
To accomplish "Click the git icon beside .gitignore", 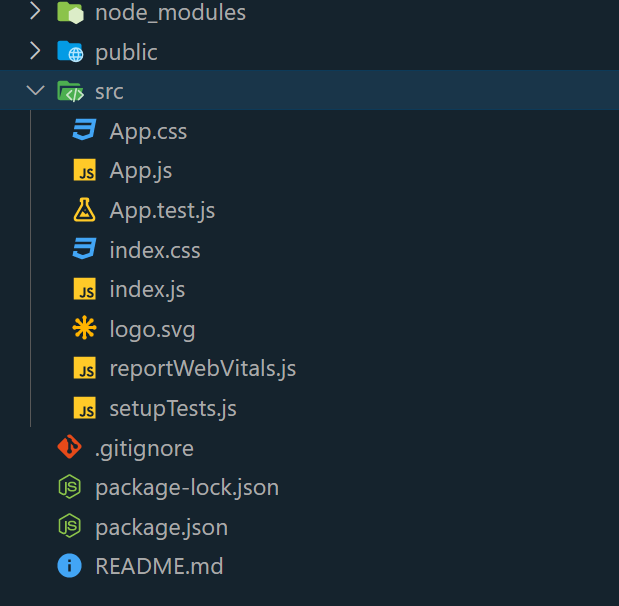I will click(x=69, y=447).
